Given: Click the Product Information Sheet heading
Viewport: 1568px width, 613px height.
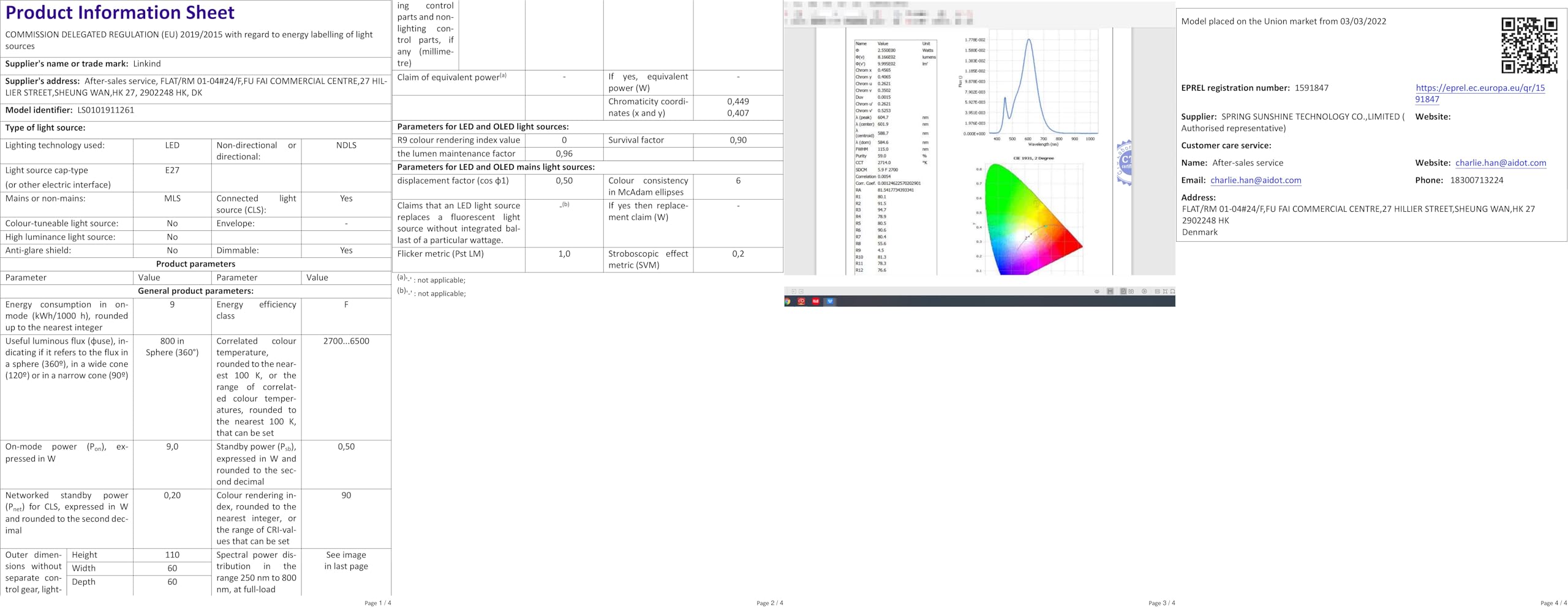Looking at the screenshot, I should coord(119,12).
